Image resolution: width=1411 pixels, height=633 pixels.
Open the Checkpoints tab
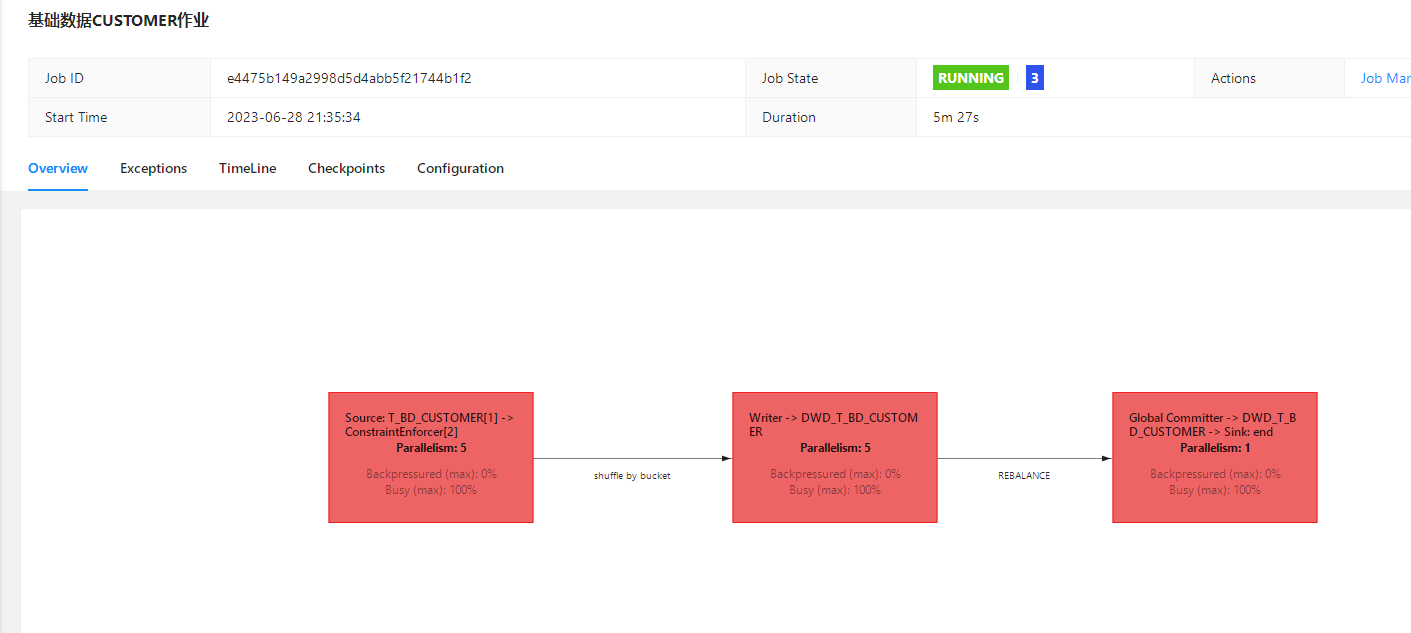point(346,168)
